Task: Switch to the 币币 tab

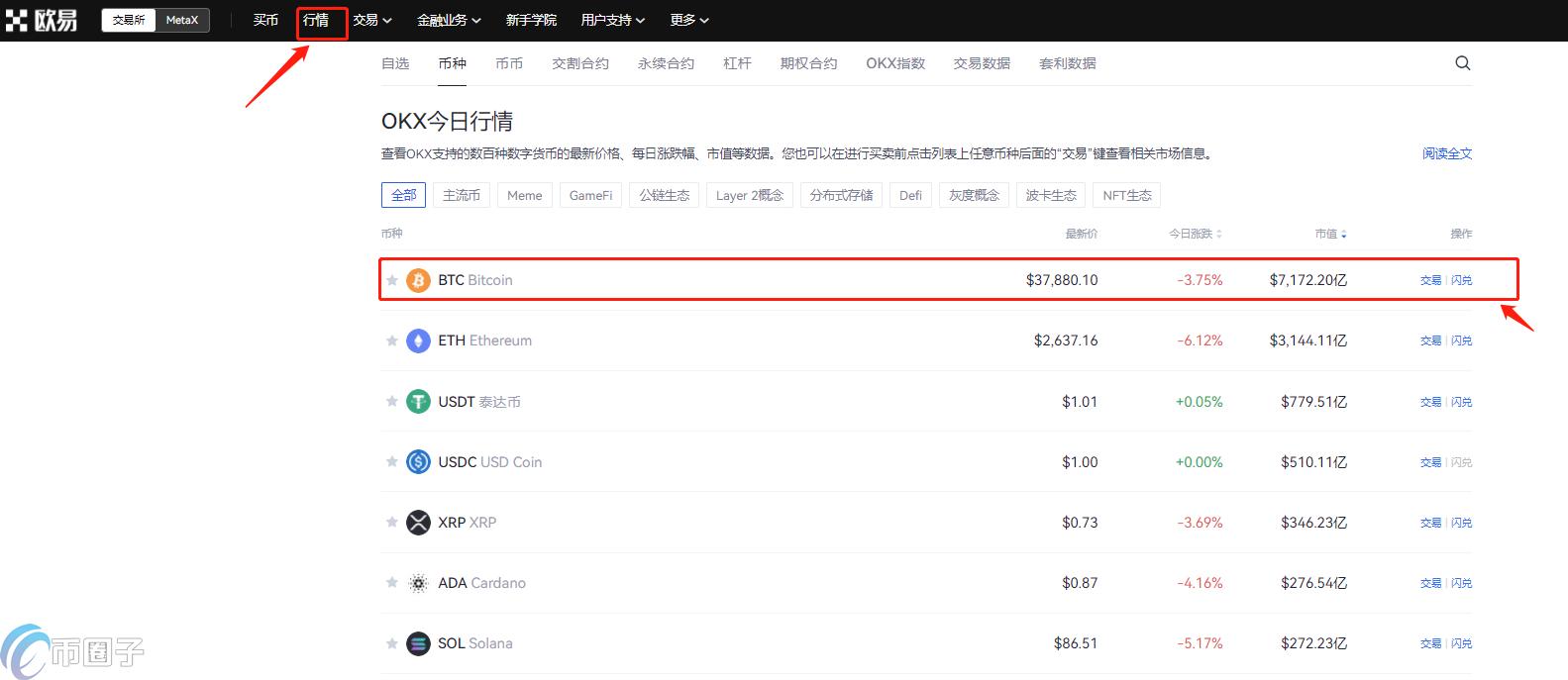Action: [509, 63]
